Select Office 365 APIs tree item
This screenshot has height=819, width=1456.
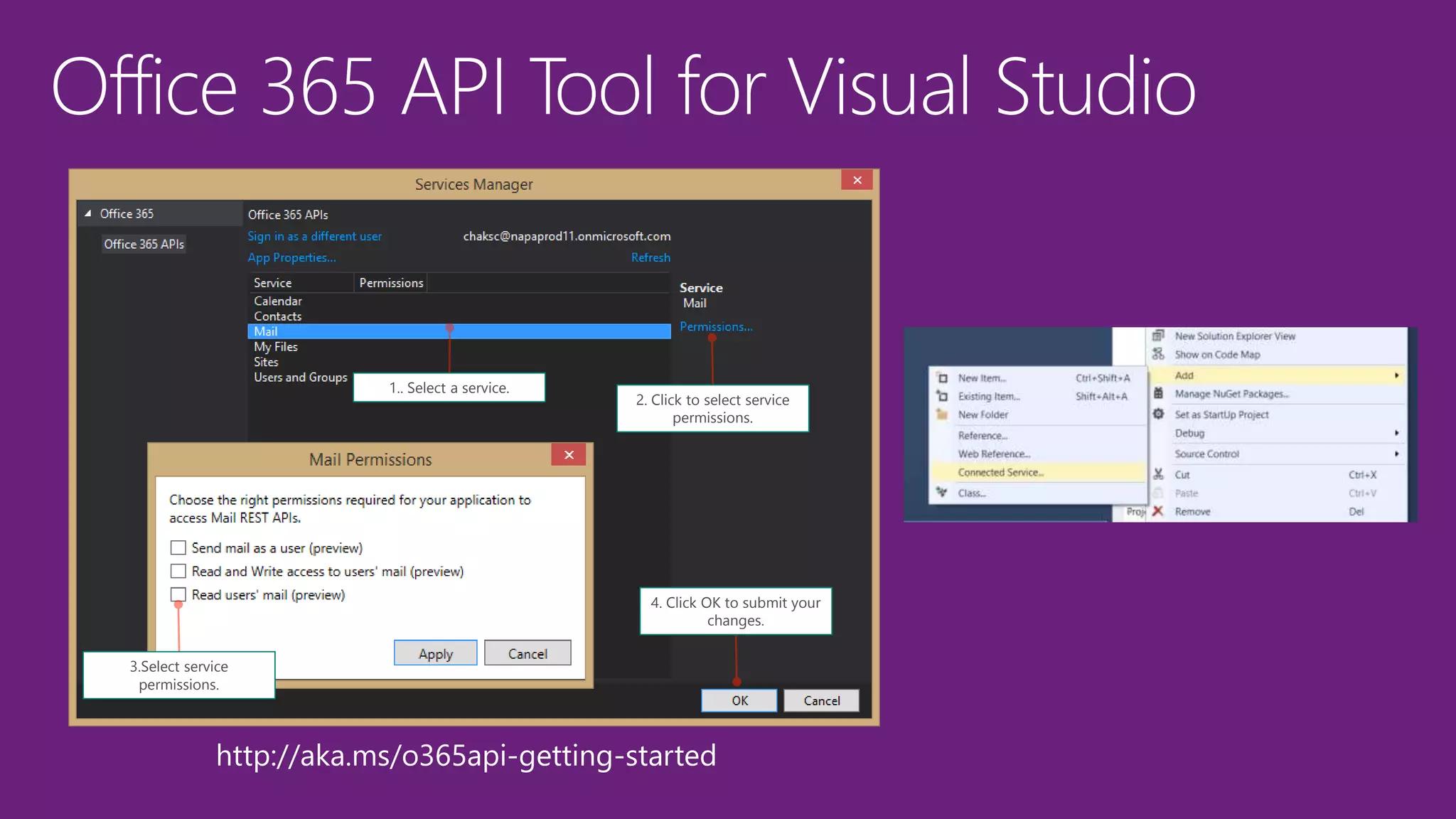click(144, 244)
